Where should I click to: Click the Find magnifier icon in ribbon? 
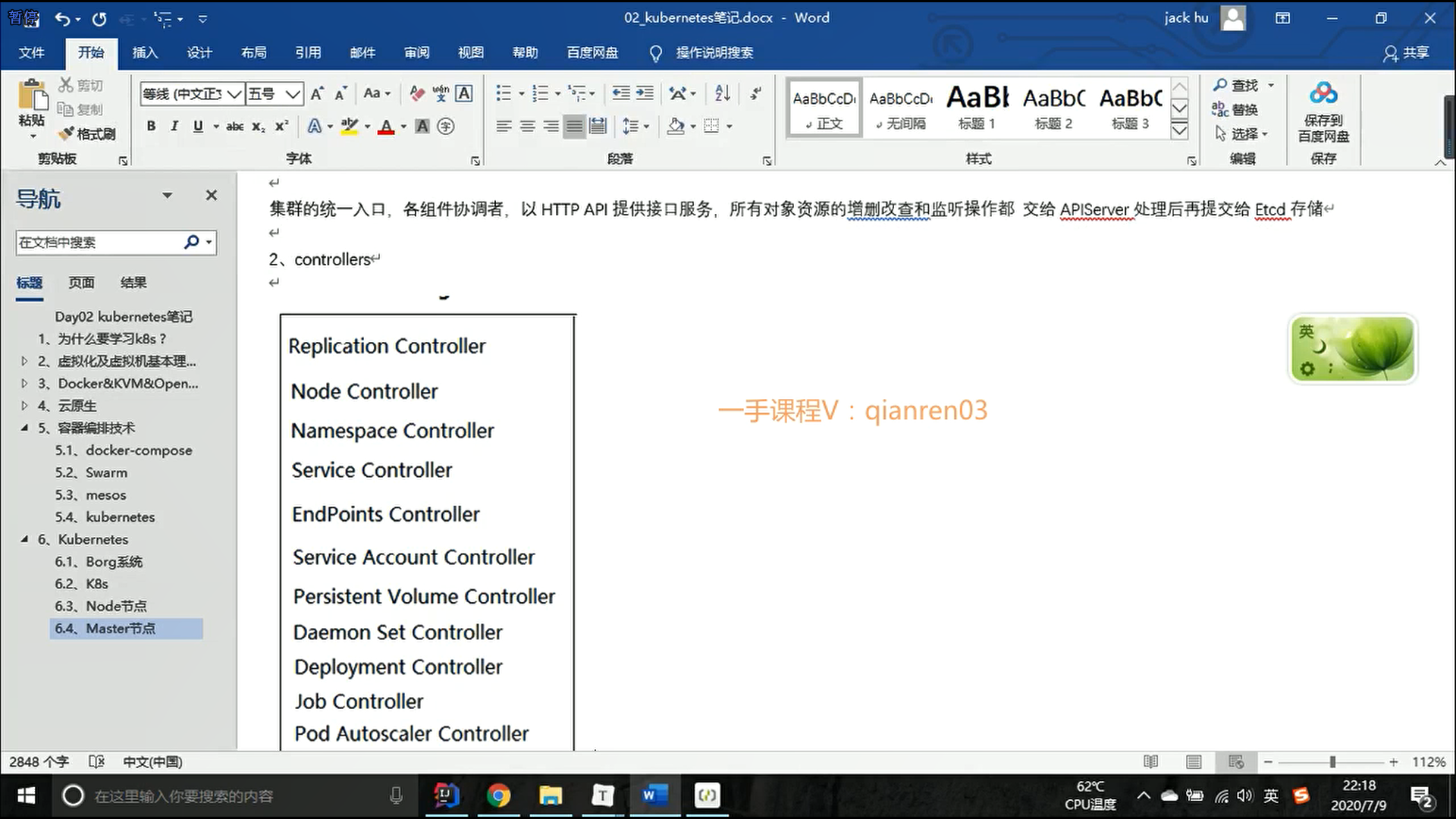[1220, 85]
